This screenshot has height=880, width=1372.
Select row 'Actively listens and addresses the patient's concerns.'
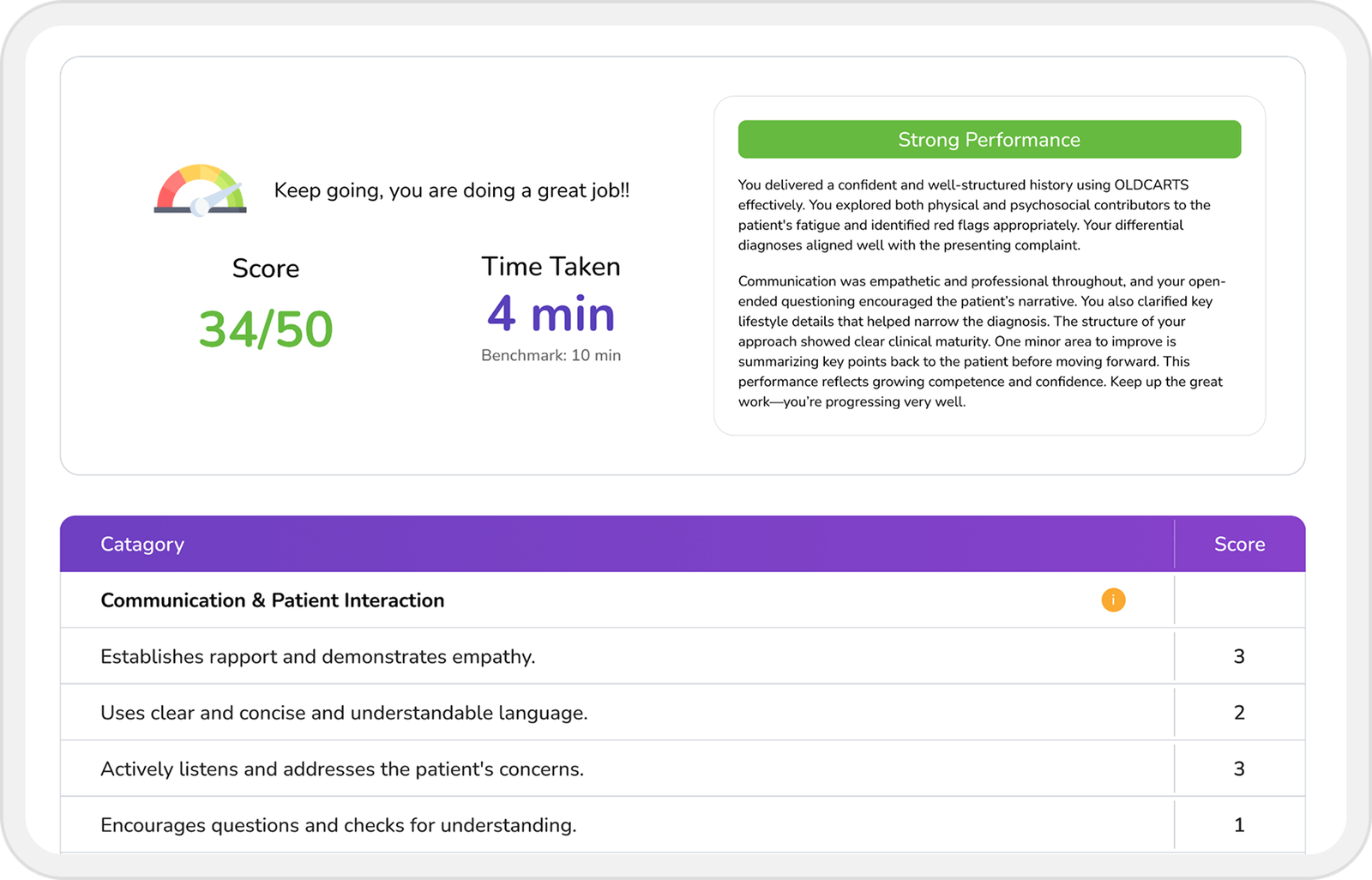[683, 768]
